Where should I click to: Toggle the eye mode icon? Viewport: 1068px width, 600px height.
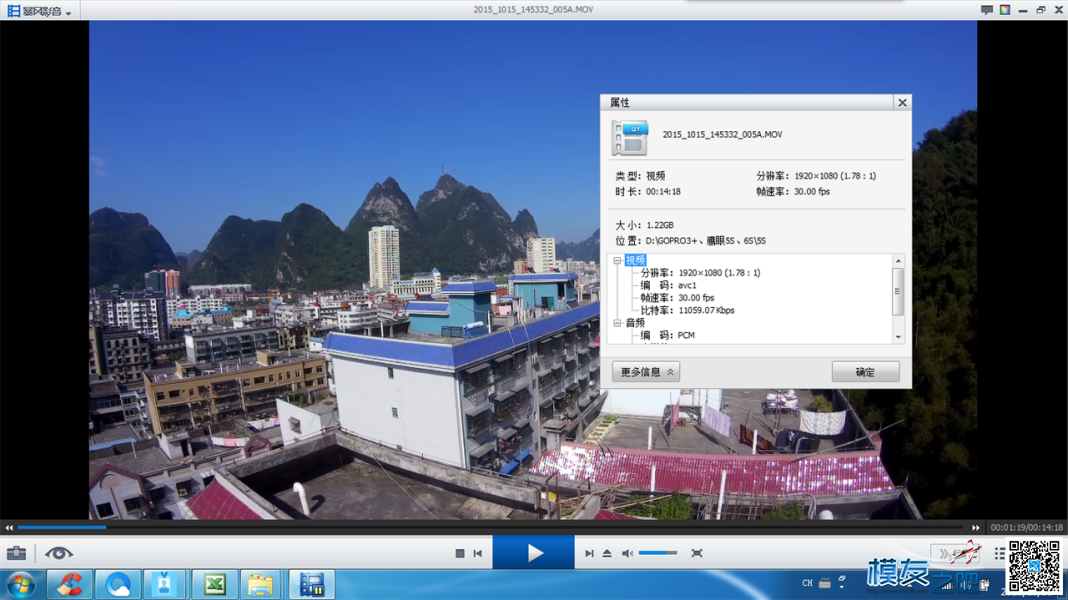(59, 553)
